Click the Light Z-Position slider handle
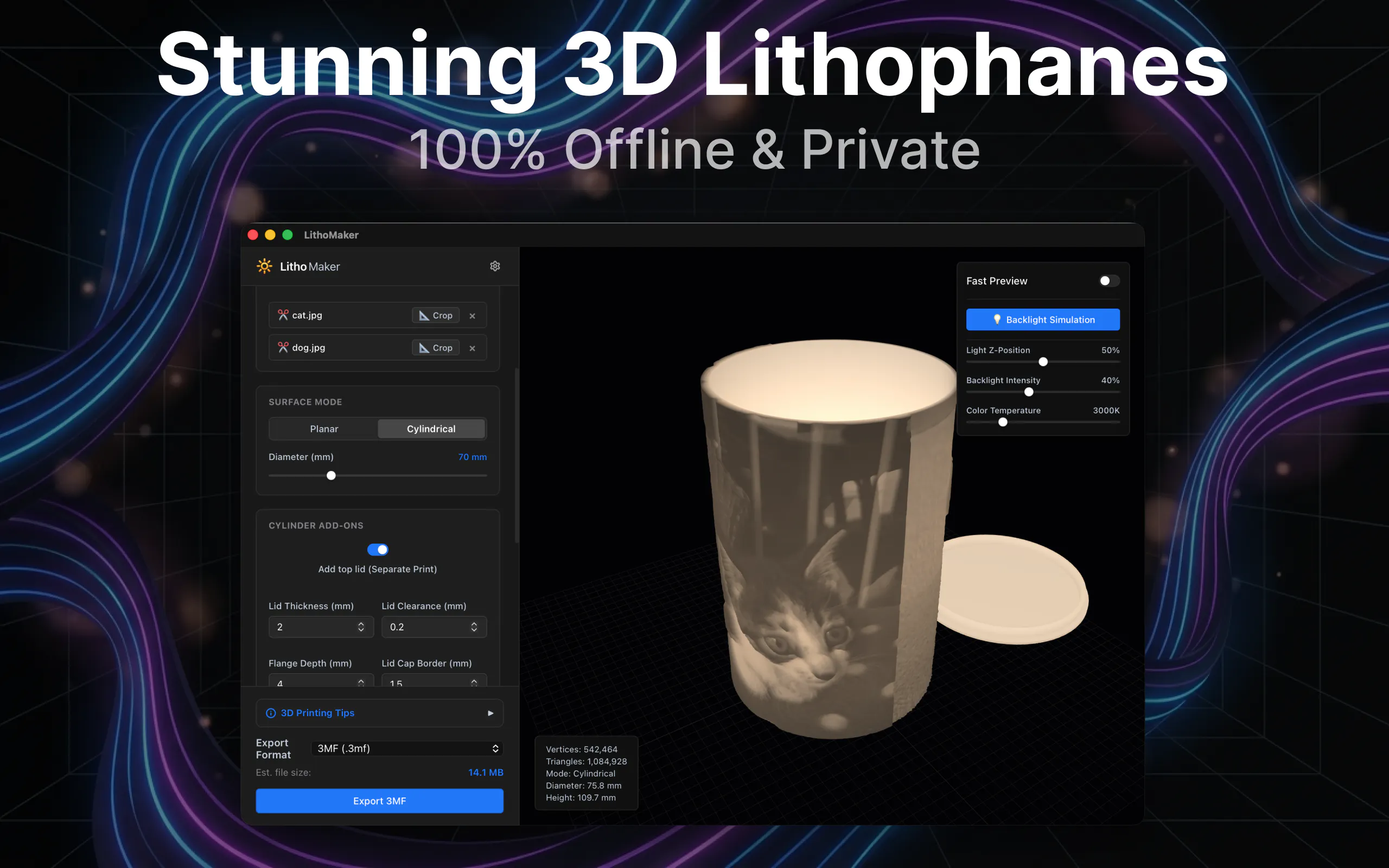 [x=1043, y=362]
